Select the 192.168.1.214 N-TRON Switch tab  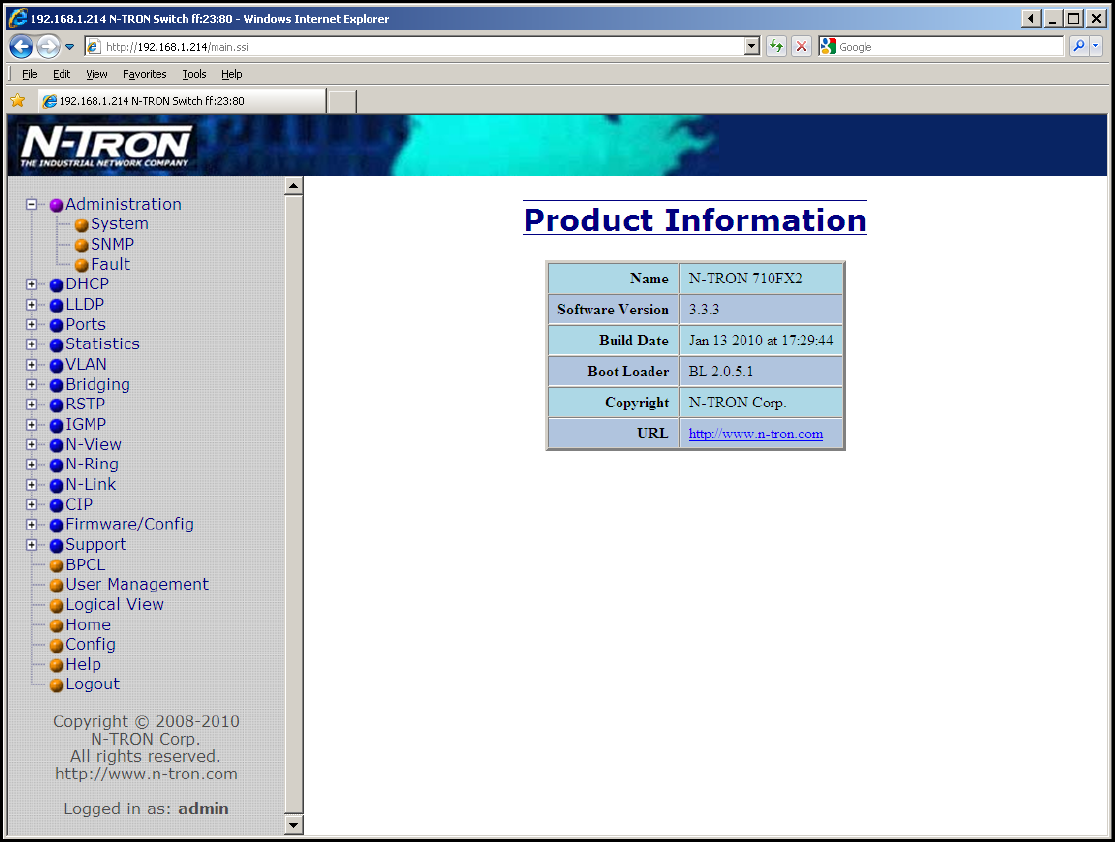tap(182, 101)
